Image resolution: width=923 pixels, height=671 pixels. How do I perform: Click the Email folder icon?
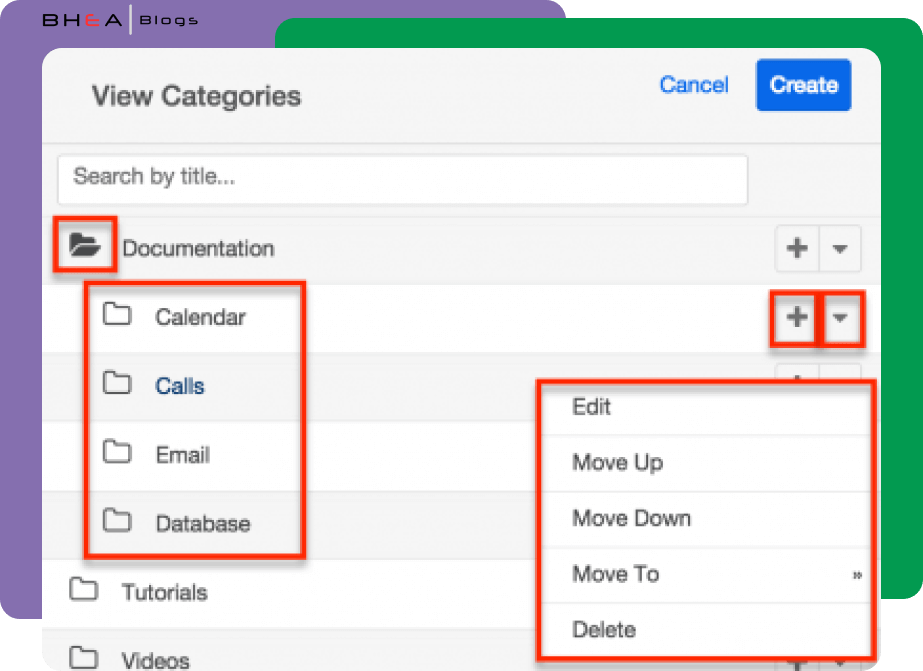click(x=117, y=451)
